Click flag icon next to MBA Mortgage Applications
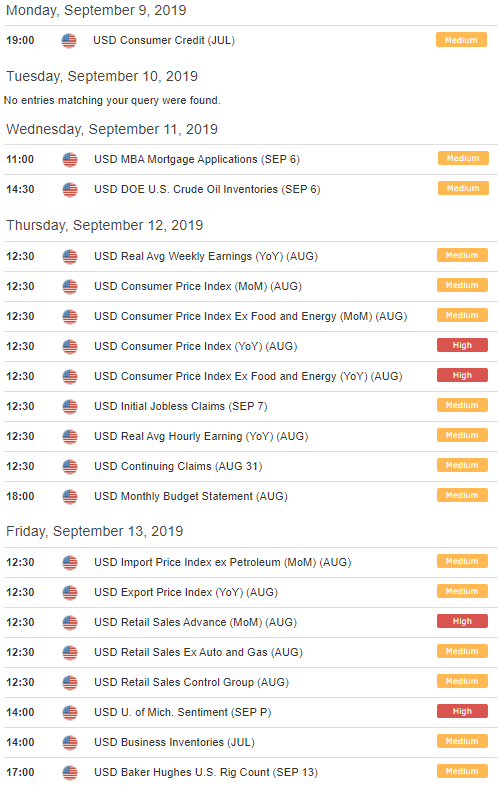Viewport: 498px width, 786px height. click(70, 160)
